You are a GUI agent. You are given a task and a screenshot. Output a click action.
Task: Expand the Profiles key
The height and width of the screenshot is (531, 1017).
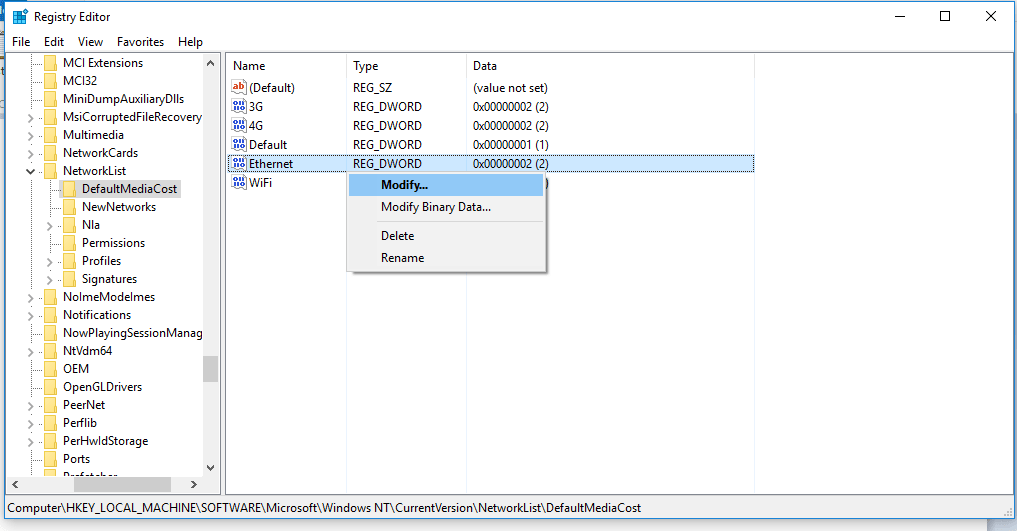(x=50, y=261)
